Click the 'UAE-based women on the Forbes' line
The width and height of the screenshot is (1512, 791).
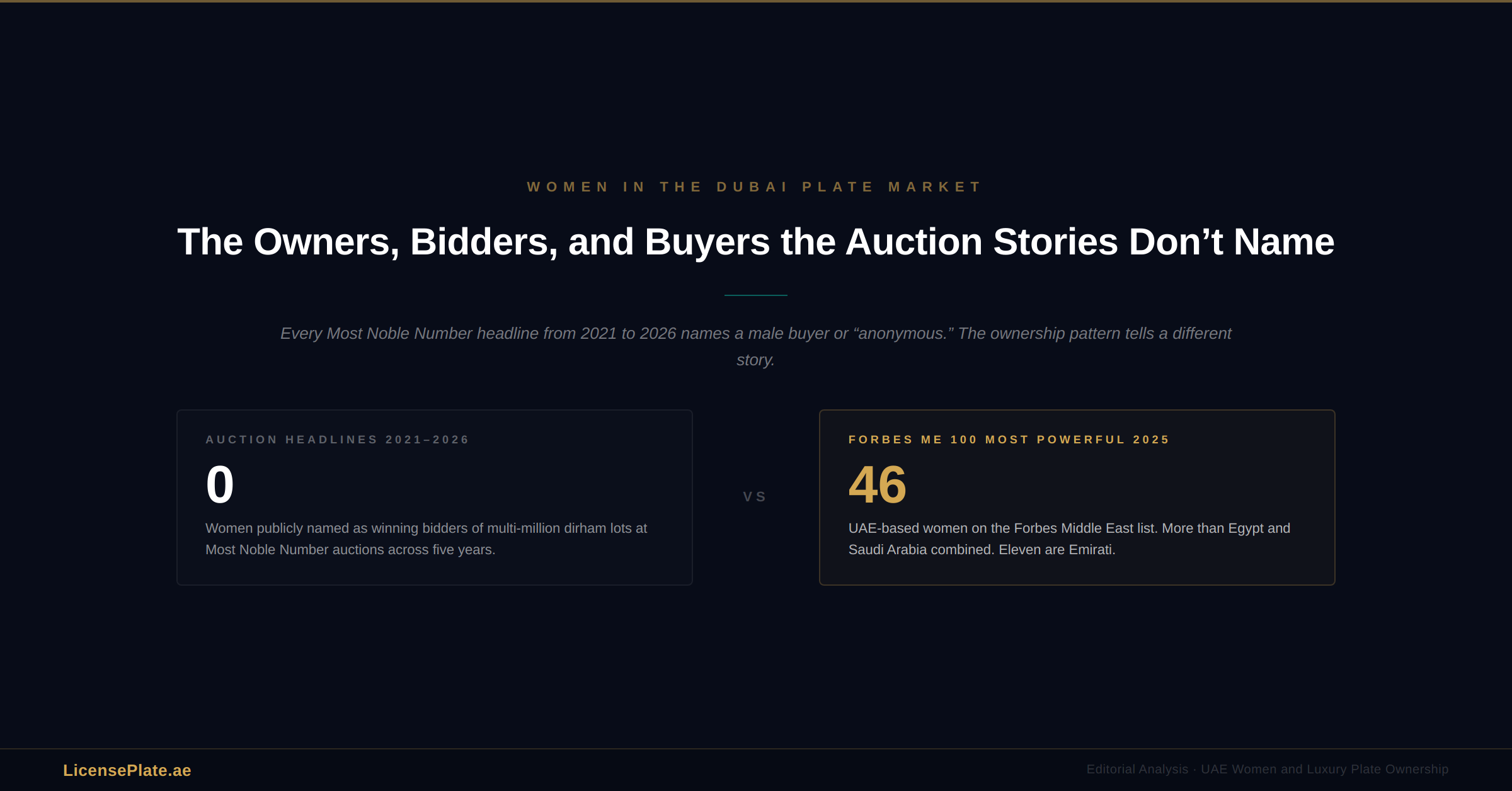(x=1069, y=528)
